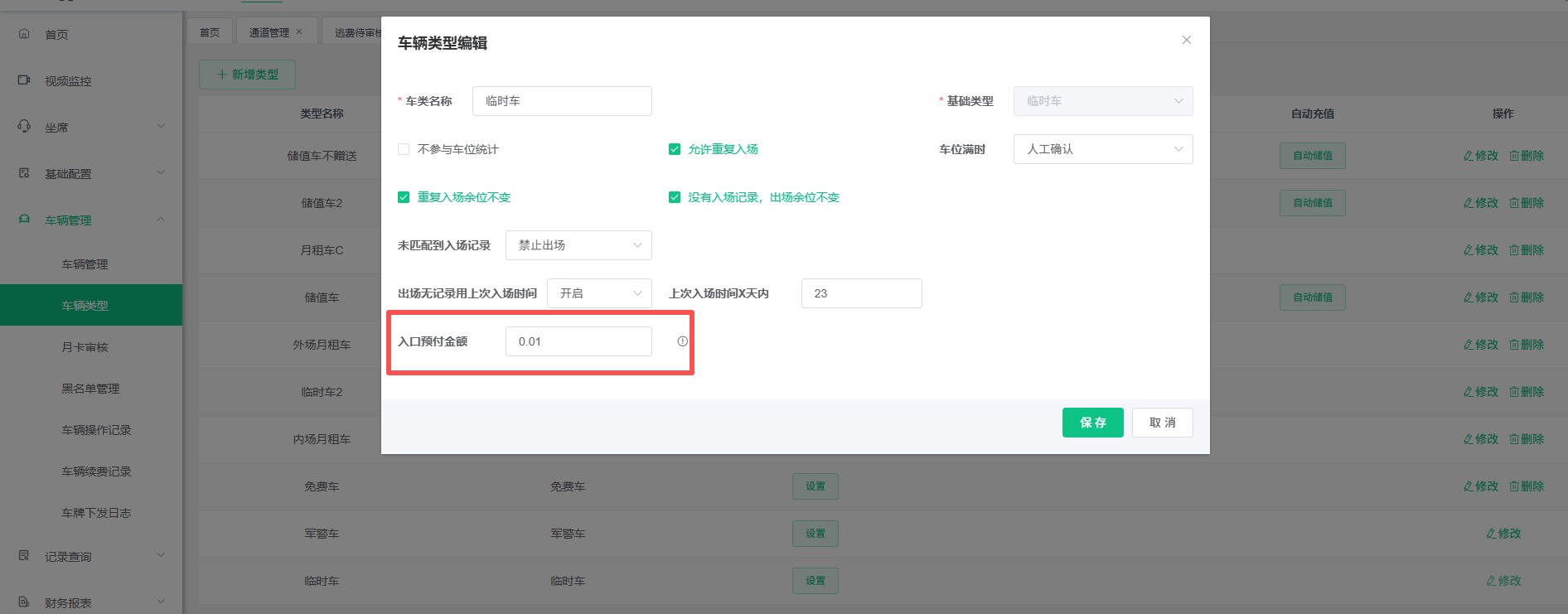1568x614 pixels.
Task: Click the 车辆管理 car icon
Action: click(24, 220)
